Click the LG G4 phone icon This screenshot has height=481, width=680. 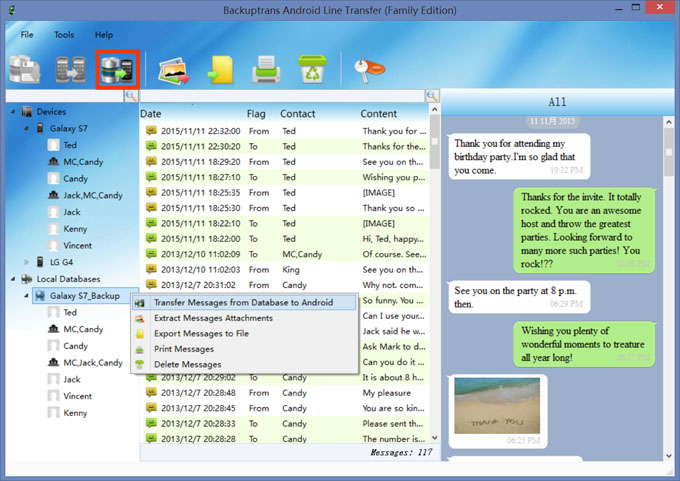[40, 262]
